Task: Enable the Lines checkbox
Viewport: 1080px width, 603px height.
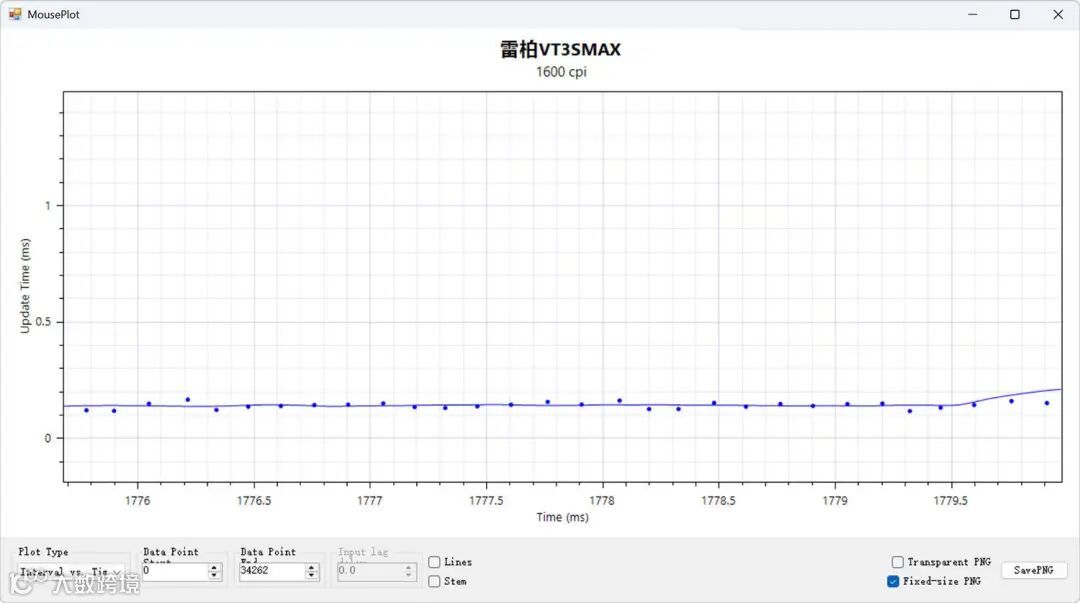Action: tap(435, 562)
